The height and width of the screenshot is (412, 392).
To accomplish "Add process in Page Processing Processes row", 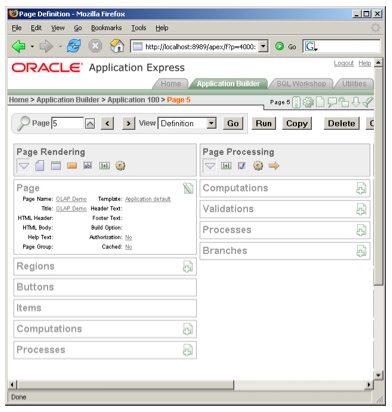I will click(361, 230).
